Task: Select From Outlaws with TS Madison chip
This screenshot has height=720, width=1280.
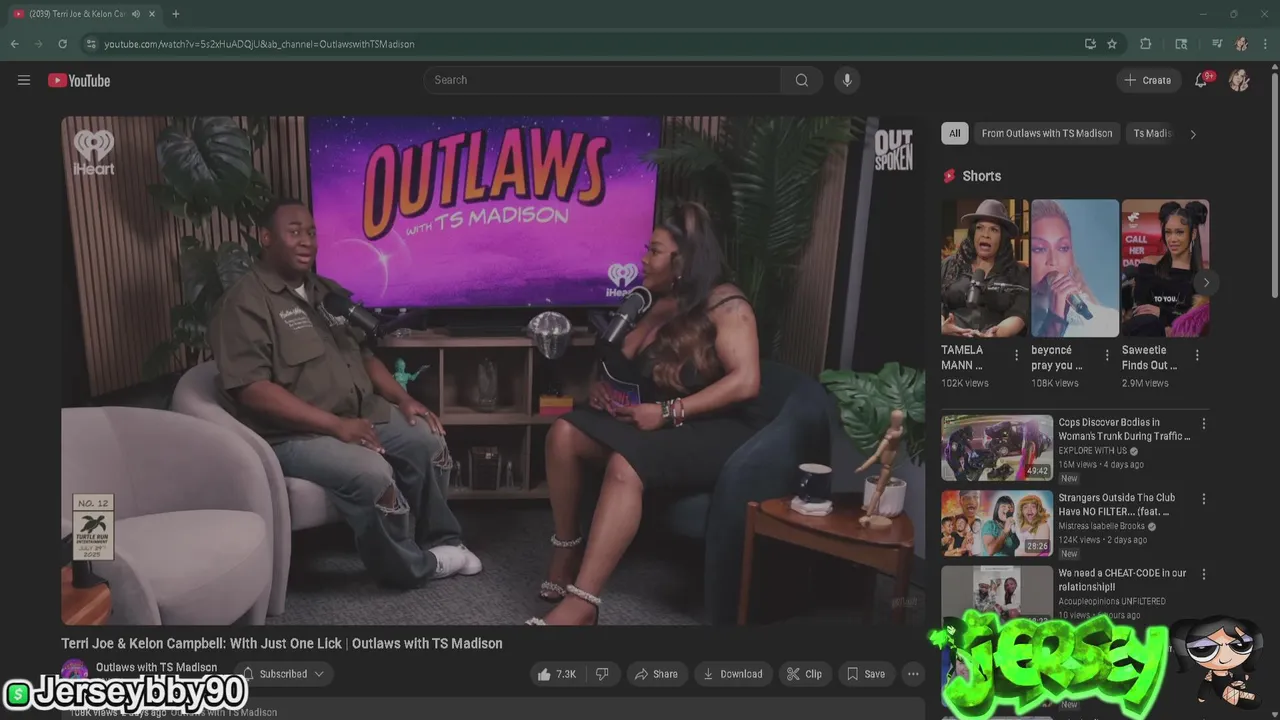Action: (1047, 133)
